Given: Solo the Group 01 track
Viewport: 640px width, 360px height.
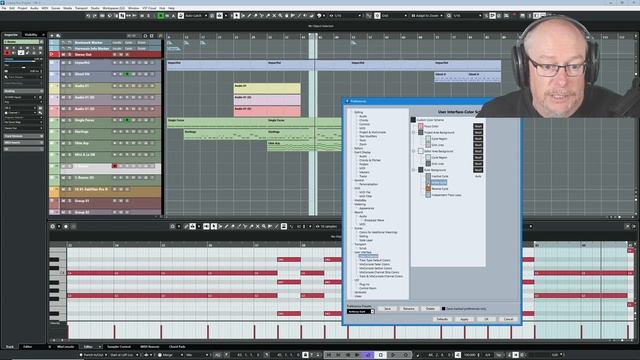Looking at the screenshot, I should (69, 201).
